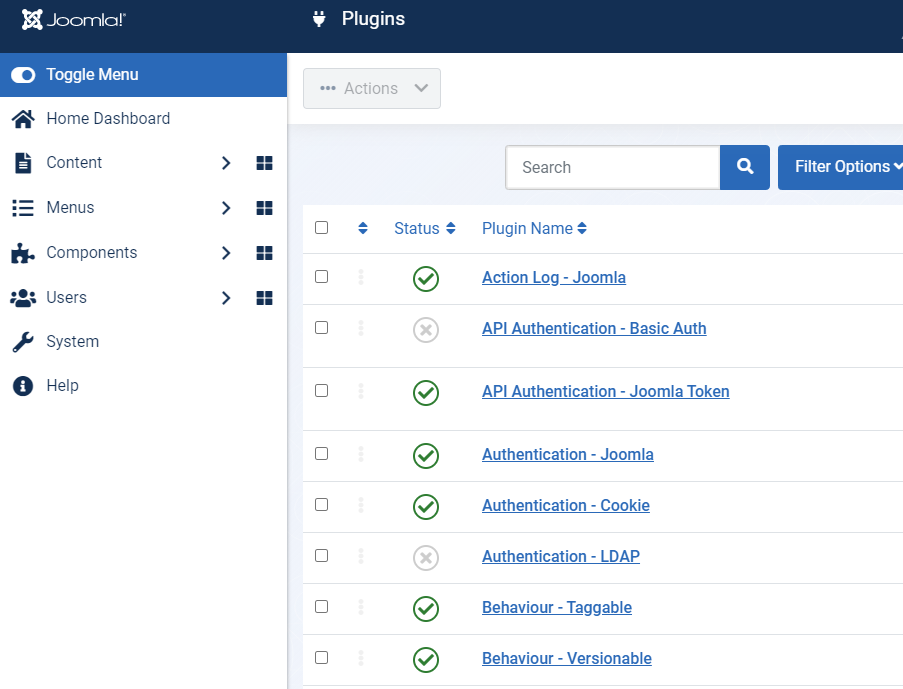This screenshot has height=689, width=903.
Task: Grab the drag handle for Authentication - LDAP
Action: 361,556
